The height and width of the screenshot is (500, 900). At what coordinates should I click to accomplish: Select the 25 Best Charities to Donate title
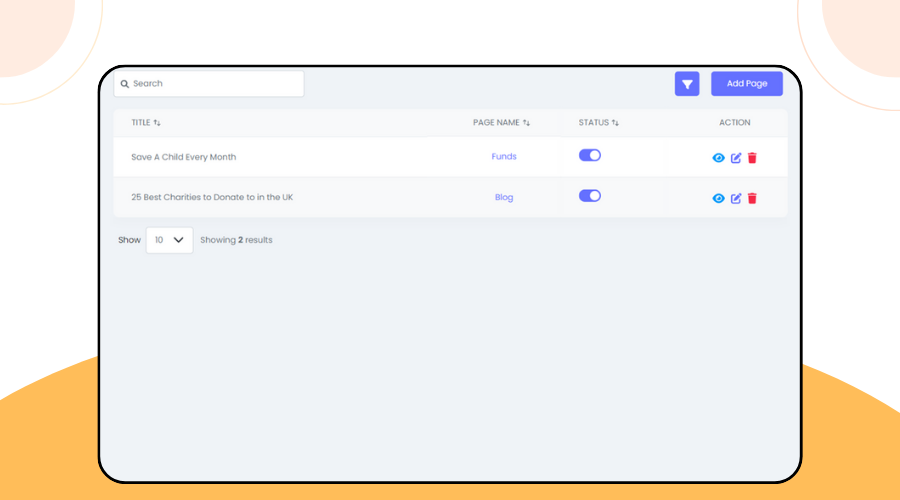212,197
